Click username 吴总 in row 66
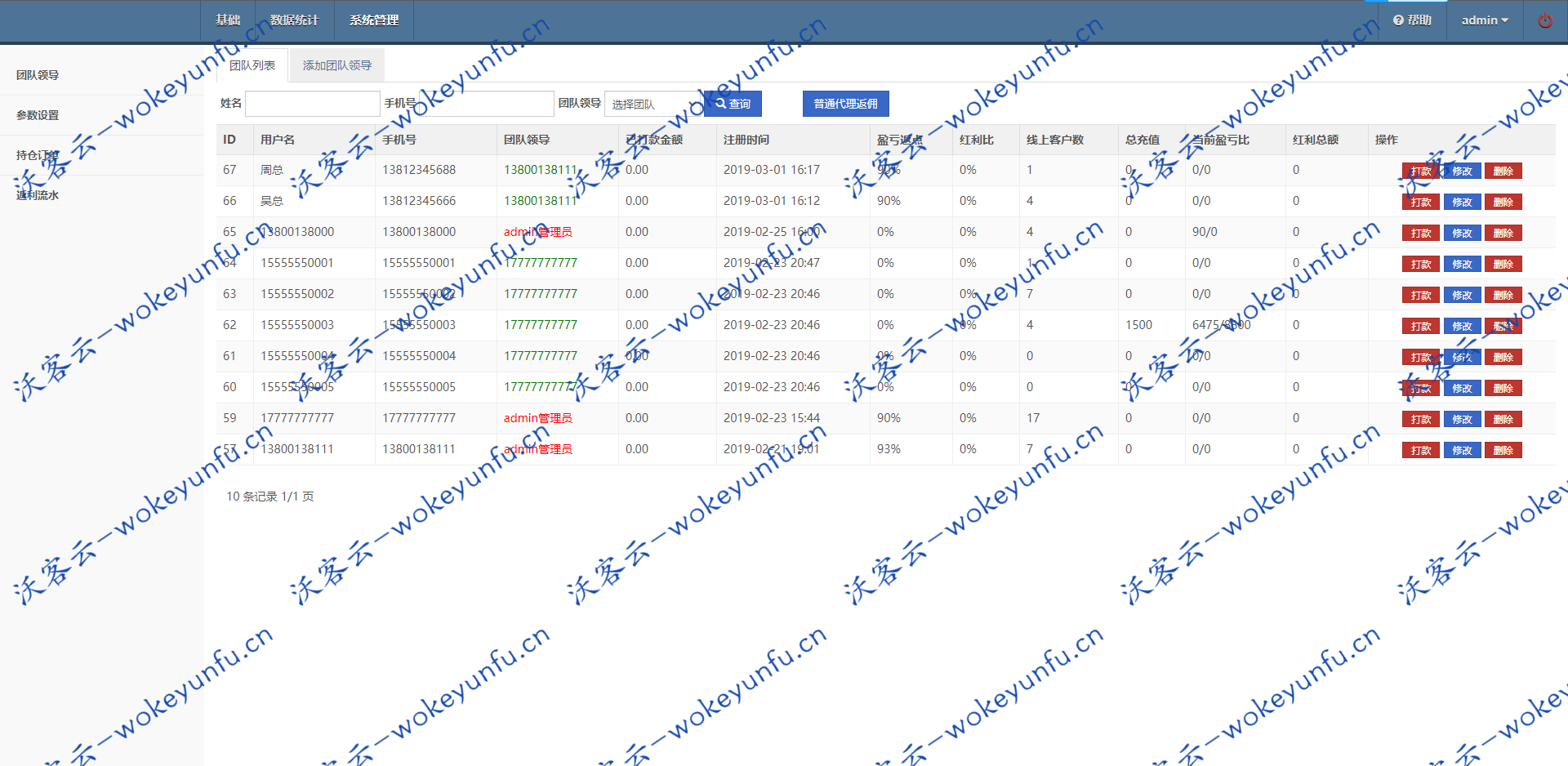The width and height of the screenshot is (1568, 766). (272, 201)
